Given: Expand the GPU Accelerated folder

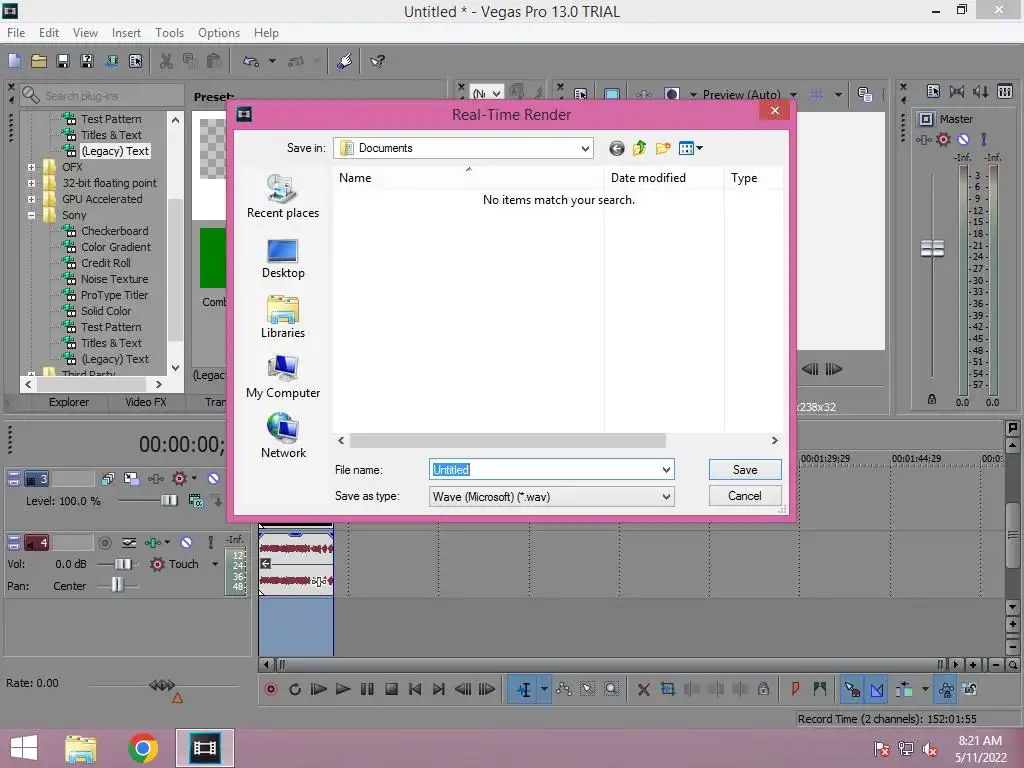Looking at the screenshot, I should point(31,199).
